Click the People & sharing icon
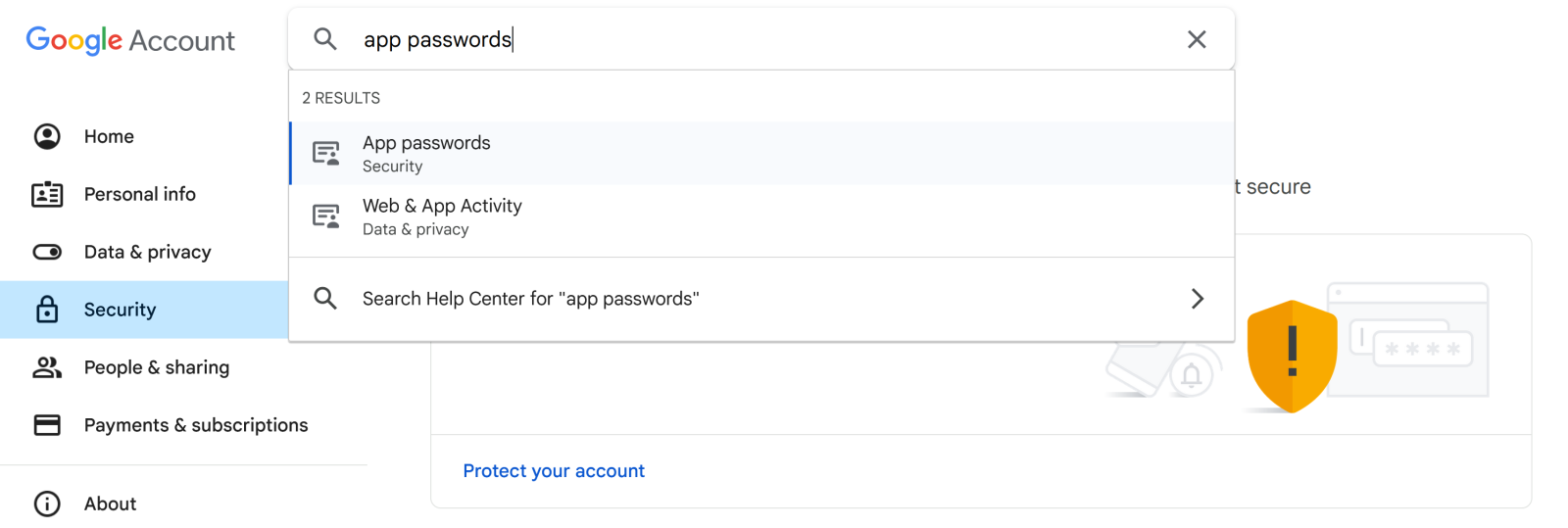Viewport: 1568px width, 528px height. coord(47,367)
